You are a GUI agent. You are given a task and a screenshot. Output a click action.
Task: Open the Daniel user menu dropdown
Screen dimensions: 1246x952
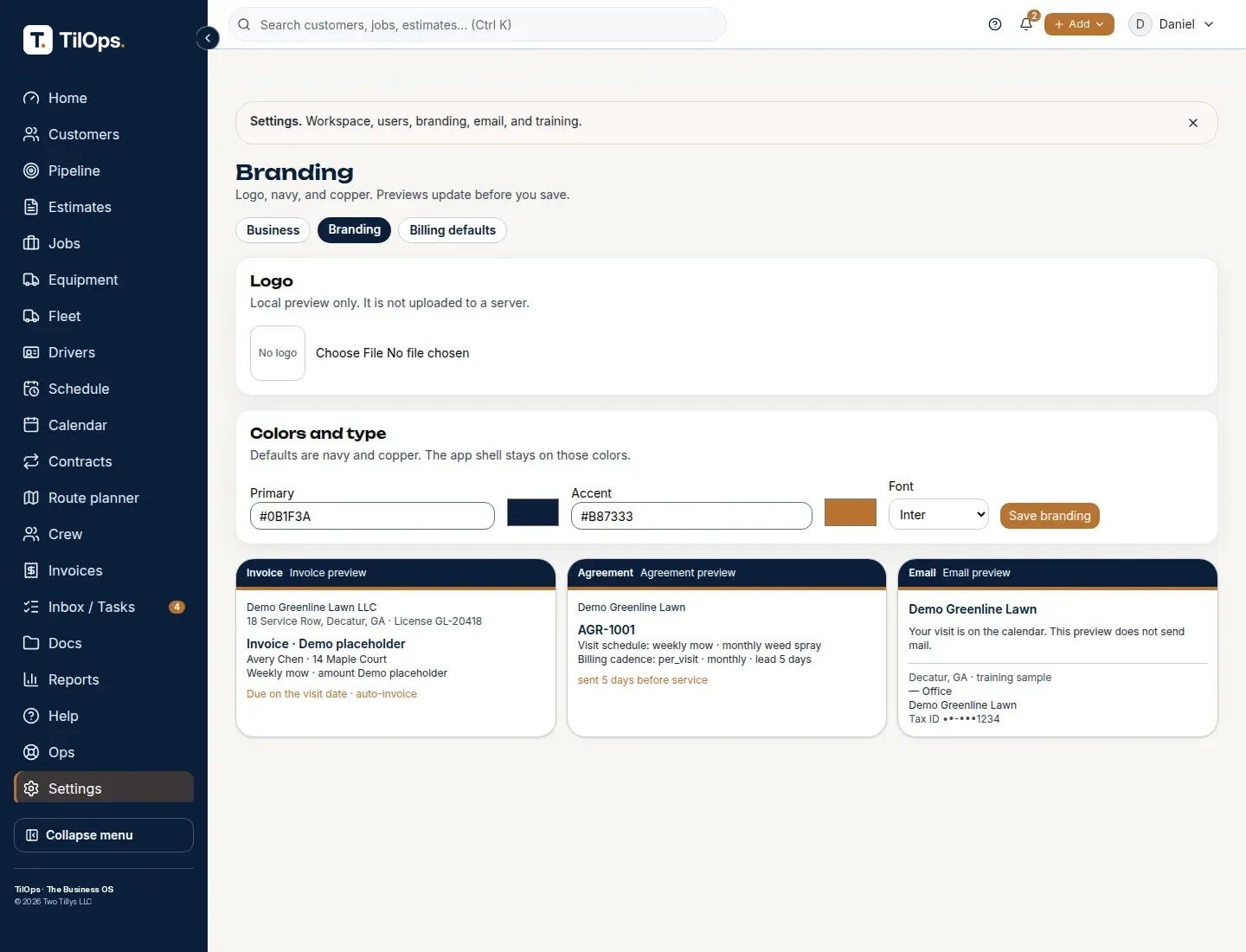click(1172, 24)
